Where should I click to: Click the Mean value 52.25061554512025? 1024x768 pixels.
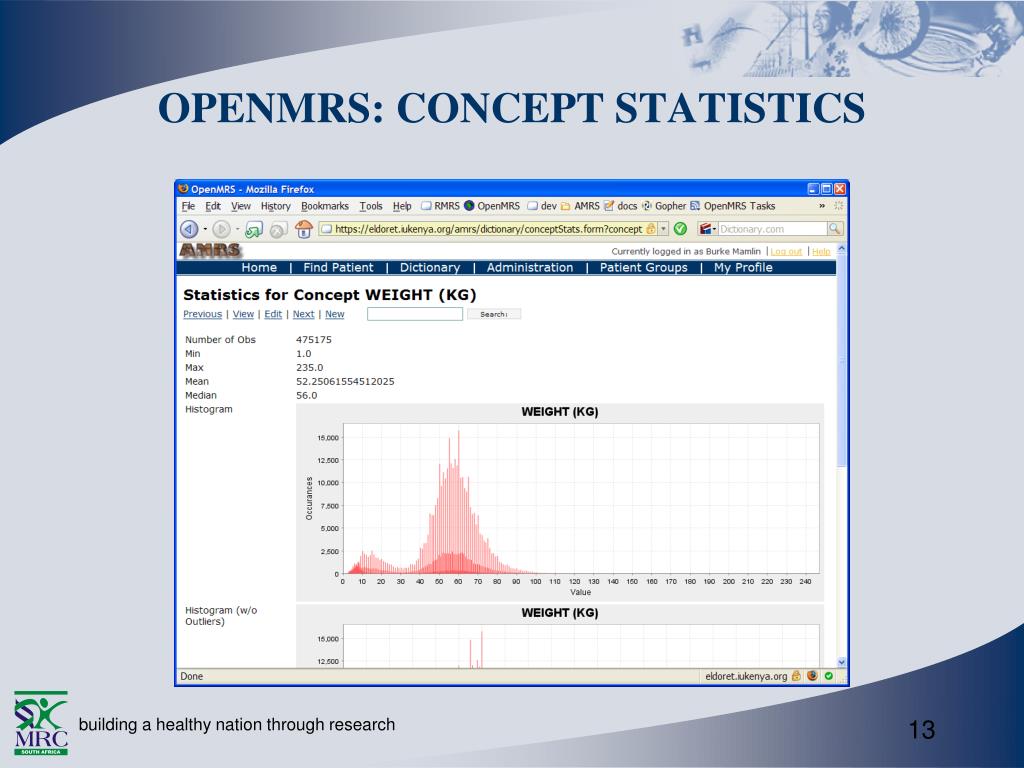click(345, 381)
